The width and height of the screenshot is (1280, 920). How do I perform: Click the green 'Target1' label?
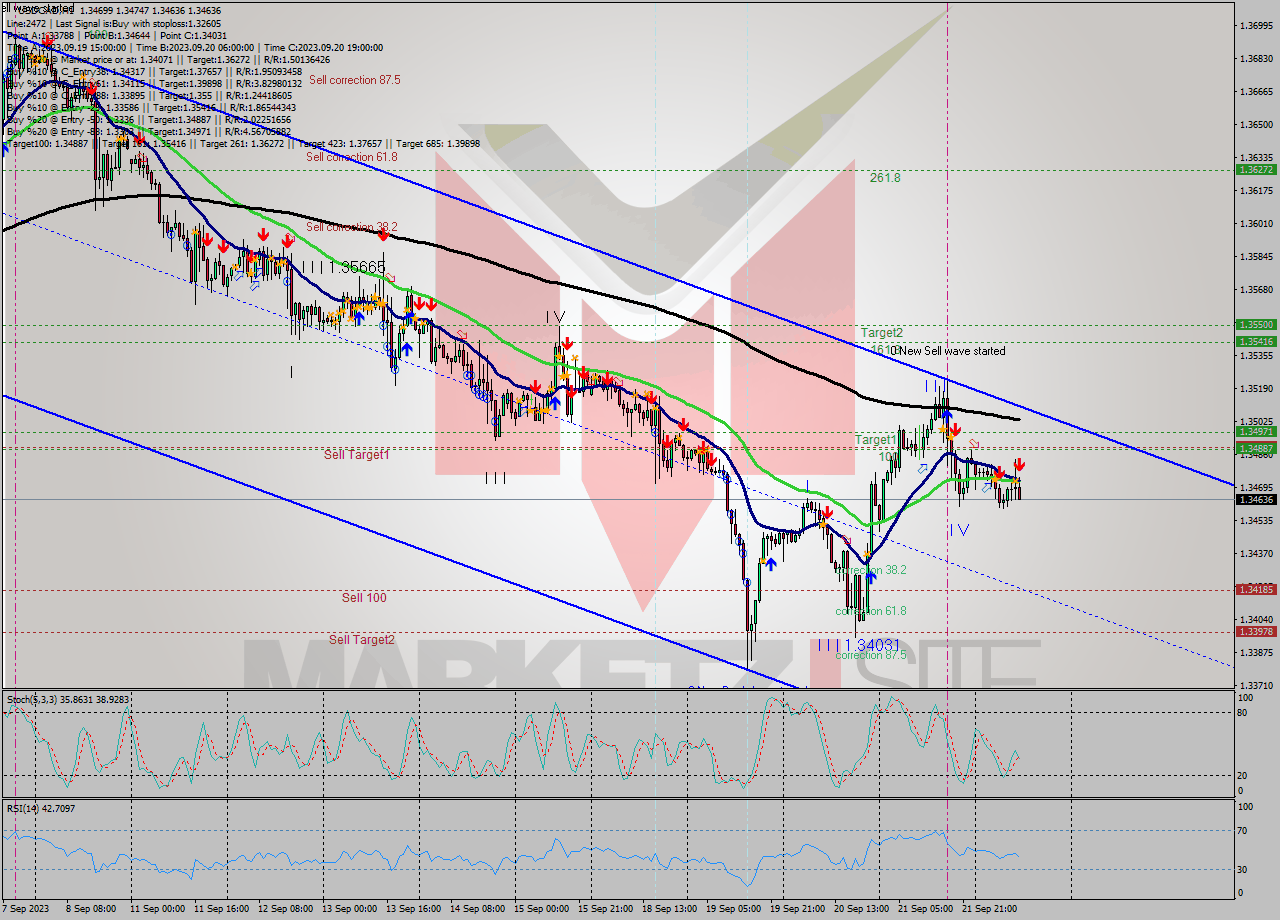[x=875, y=439]
